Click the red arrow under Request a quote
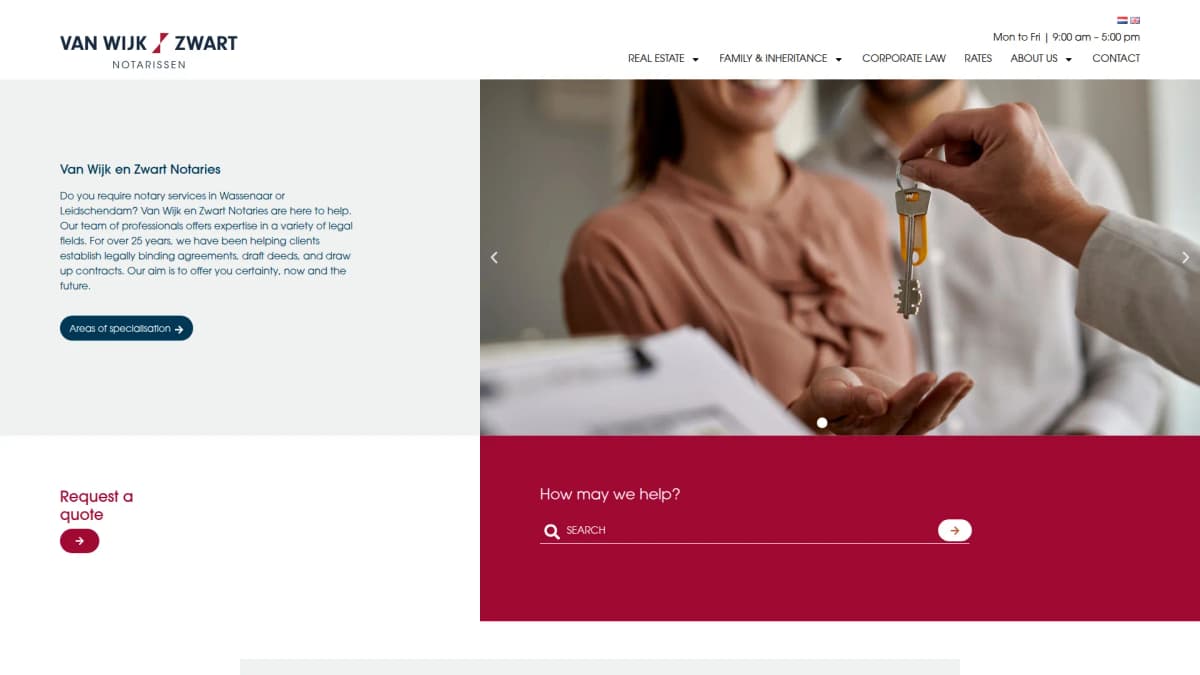The height and width of the screenshot is (675, 1200). click(x=79, y=541)
